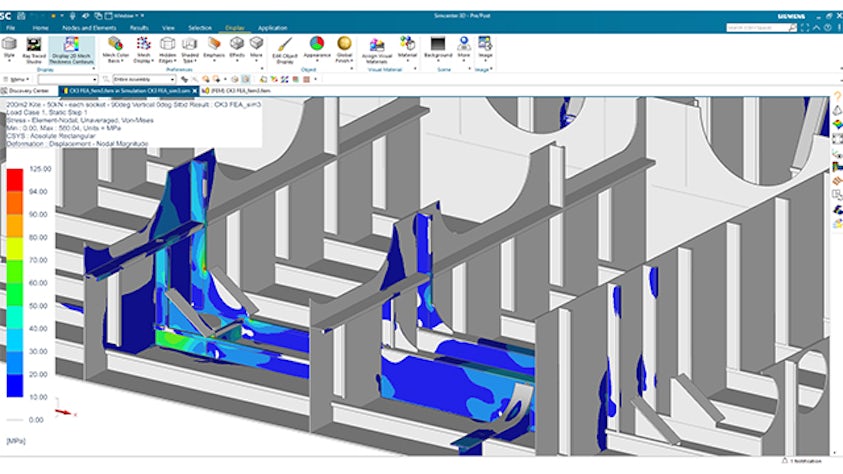Select the Mesh Color Basis tool
The height and width of the screenshot is (474, 843).
(115, 46)
